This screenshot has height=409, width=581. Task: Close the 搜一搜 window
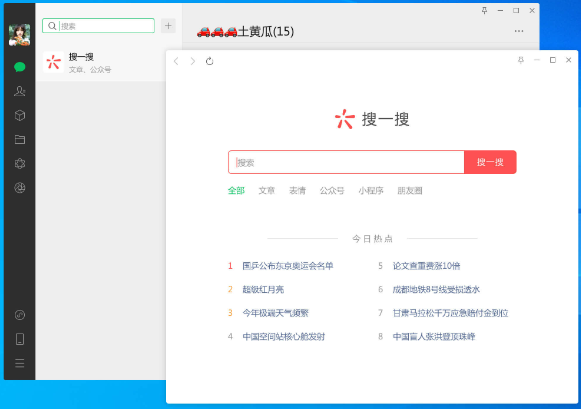pos(568,60)
